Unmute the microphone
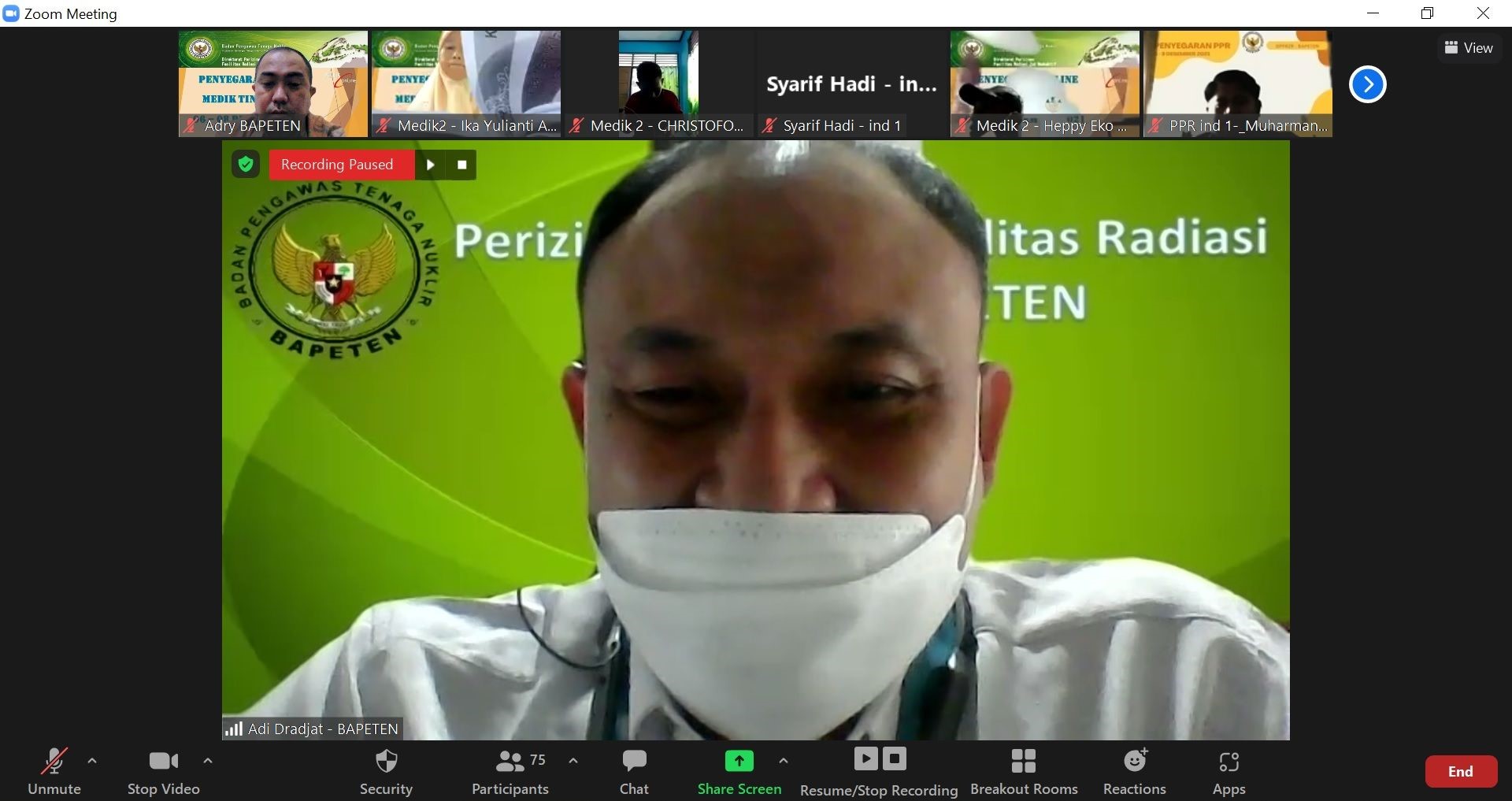1512x801 pixels. 54,772
